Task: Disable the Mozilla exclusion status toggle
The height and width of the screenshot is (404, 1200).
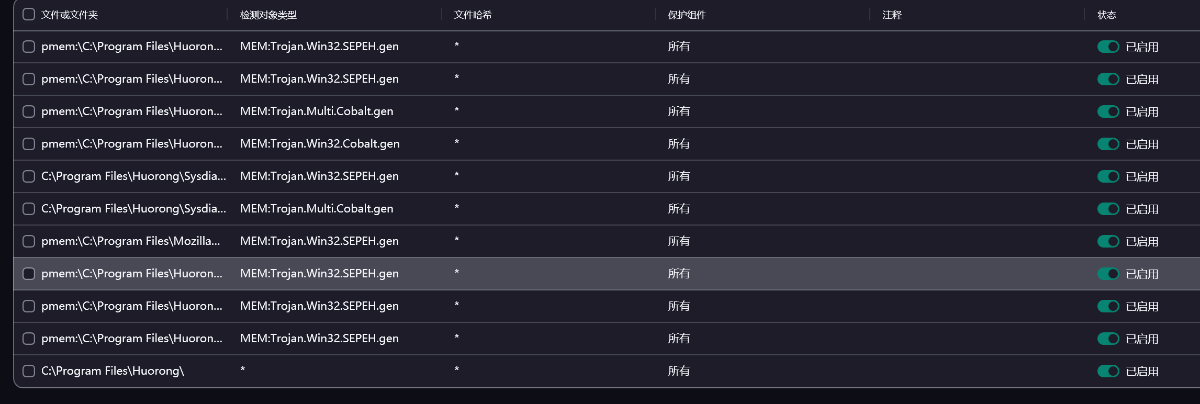Action: point(1107,241)
